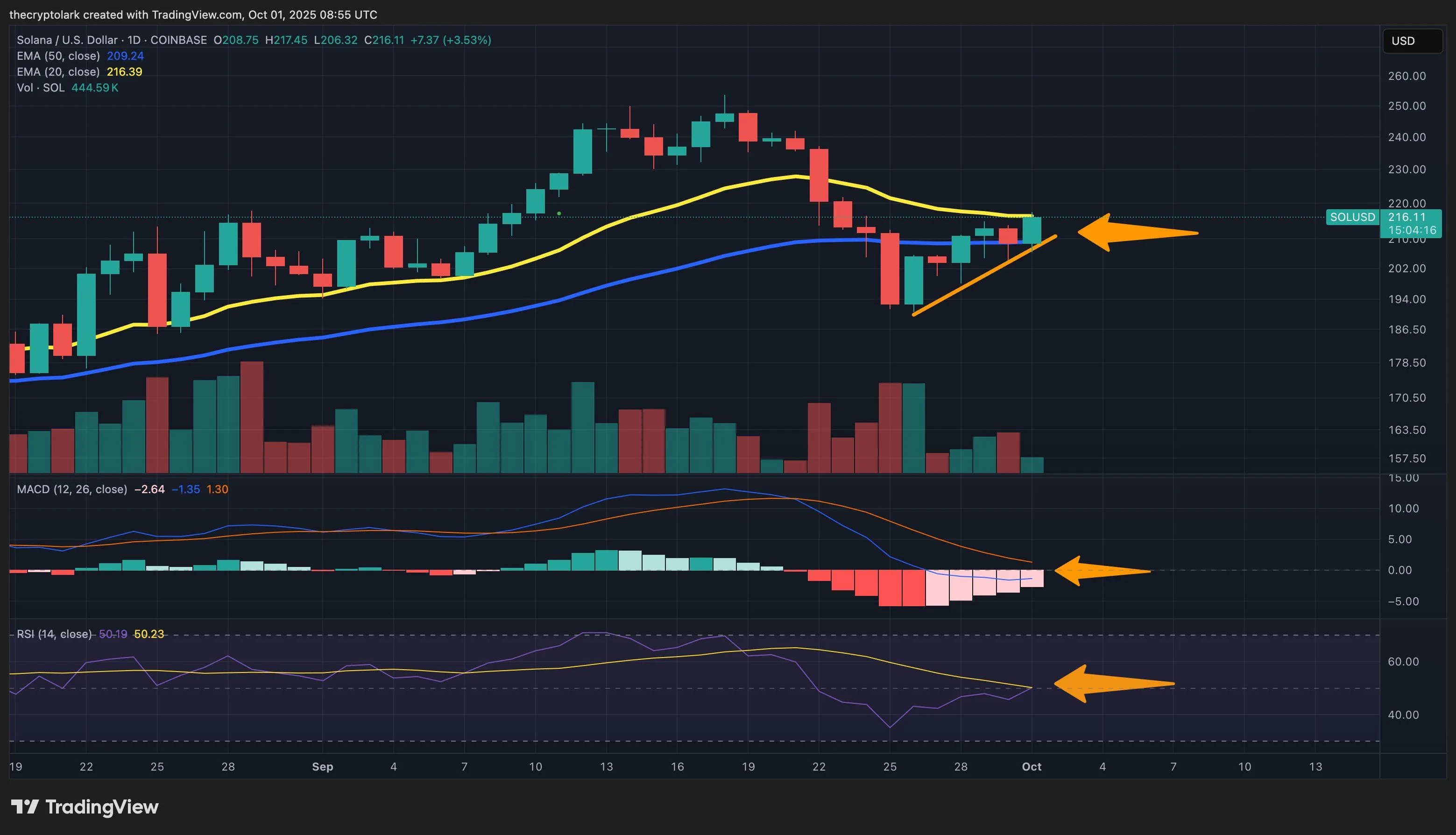Click the Vol · SOL indicator legend
This screenshot has height=835, width=1456.
pos(40,88)
